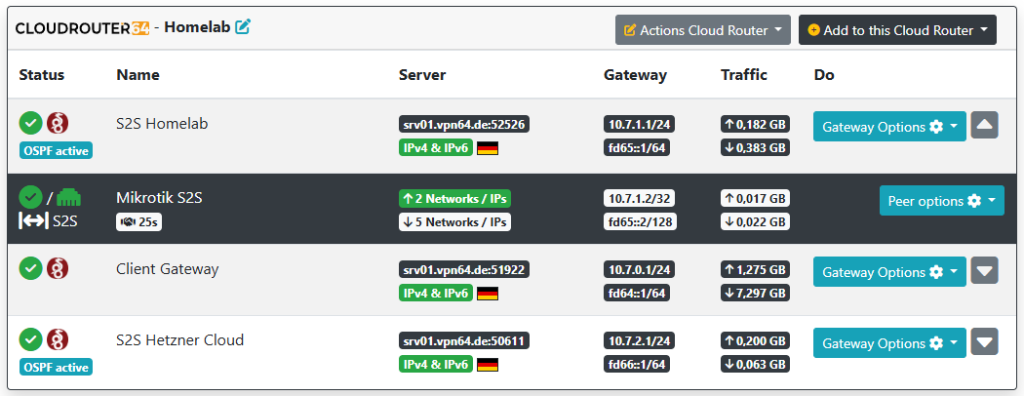Click the green check status icon for S2S Homelab

coord(31,123)
